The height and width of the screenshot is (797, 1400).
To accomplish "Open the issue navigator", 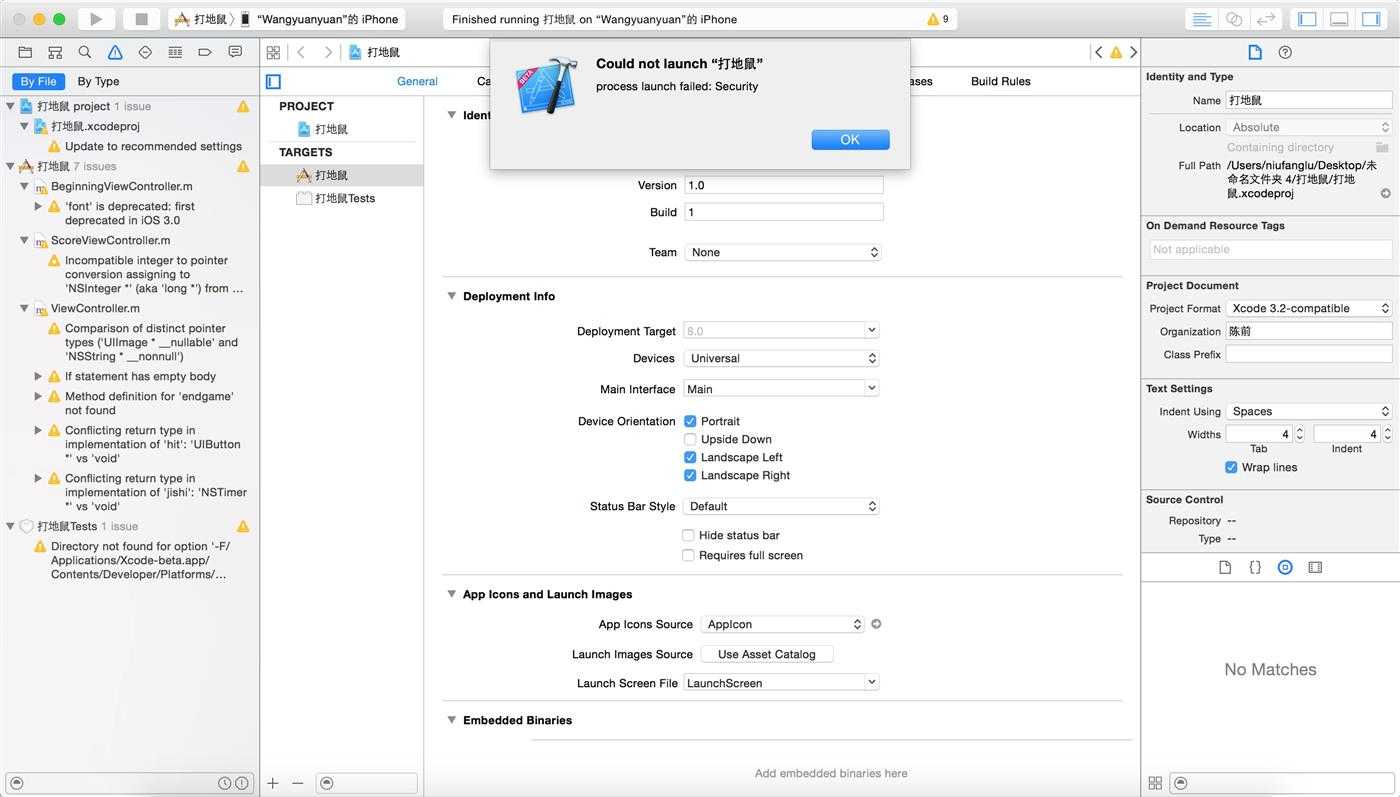I will (115, 52).
